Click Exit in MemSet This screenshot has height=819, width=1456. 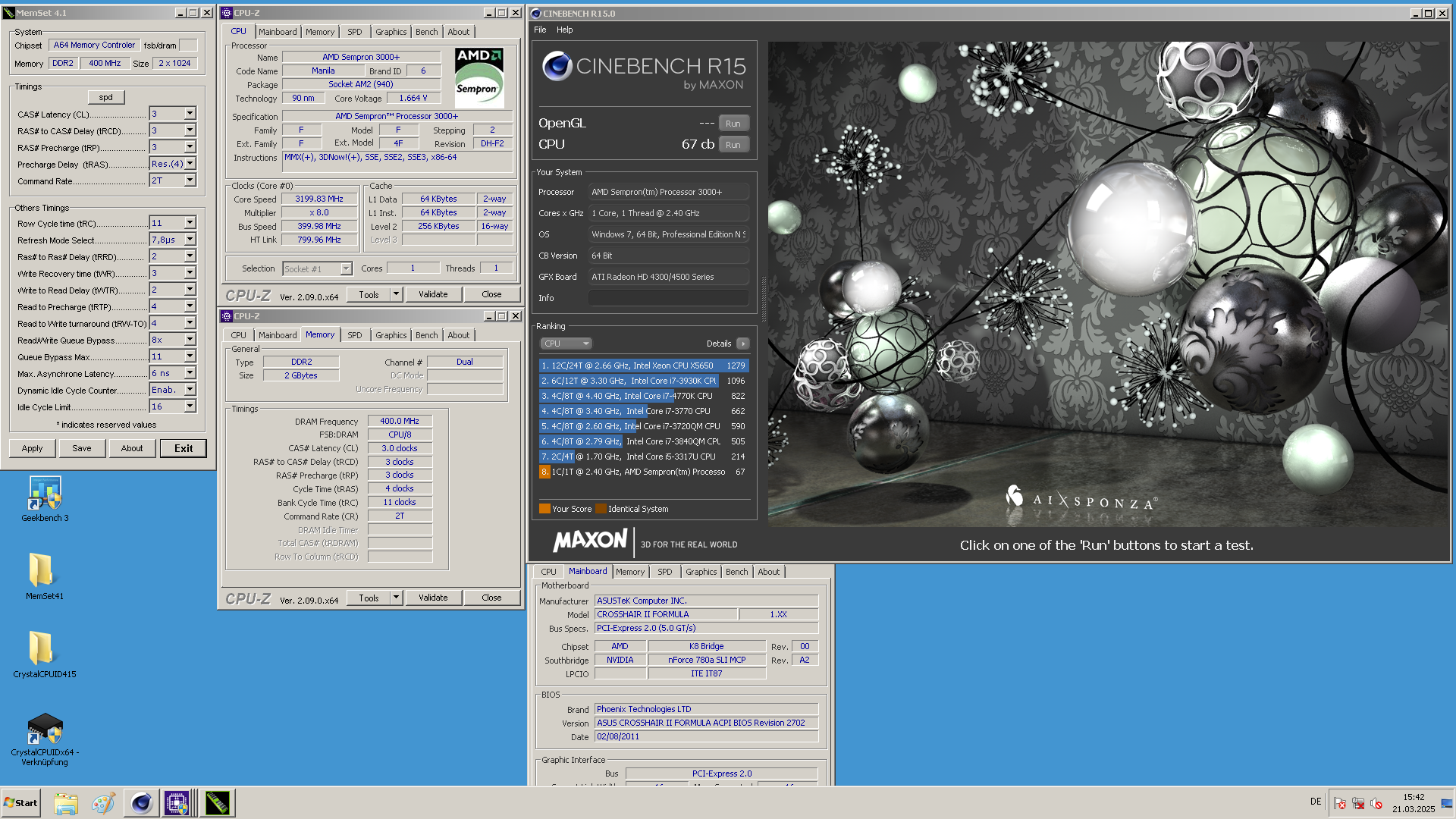click(x=184, y=448)
